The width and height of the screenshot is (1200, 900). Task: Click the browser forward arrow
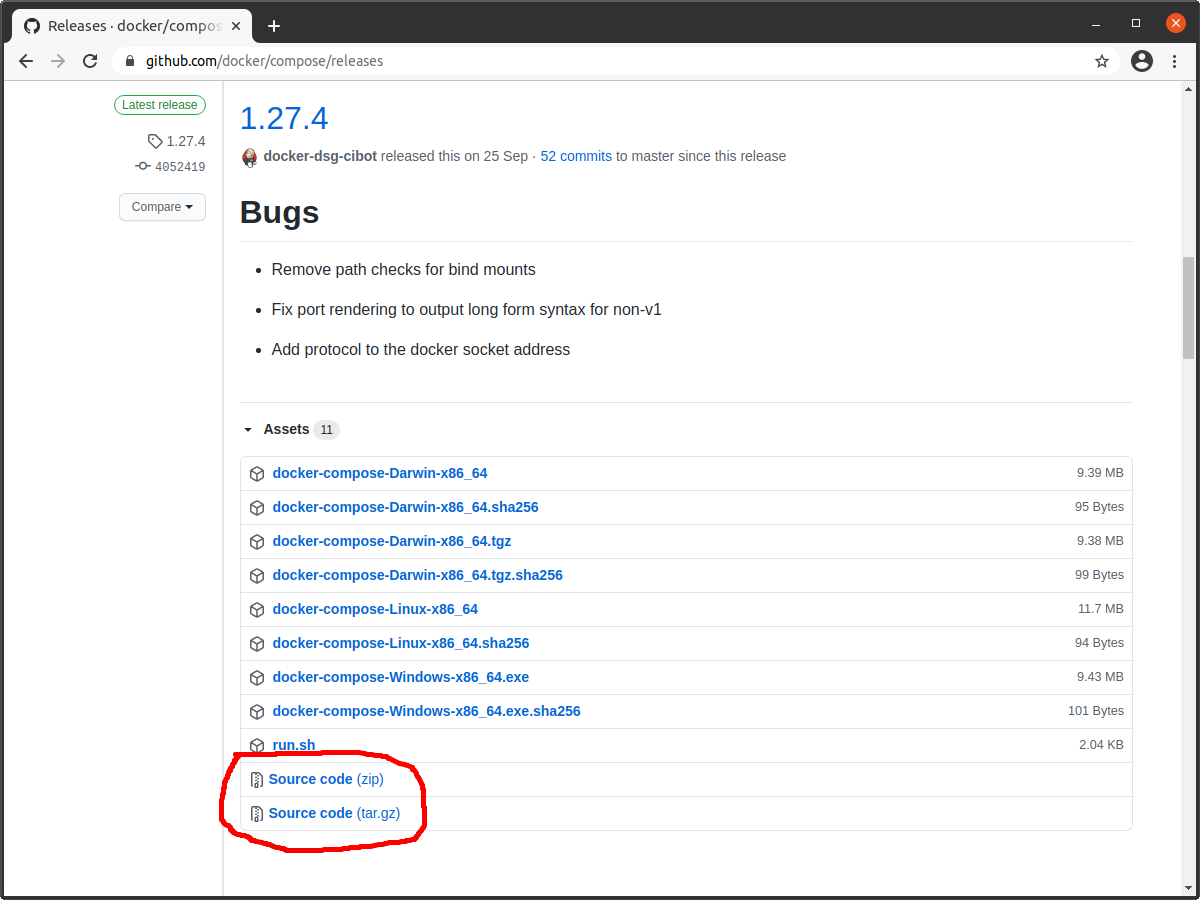coord(58,61)
